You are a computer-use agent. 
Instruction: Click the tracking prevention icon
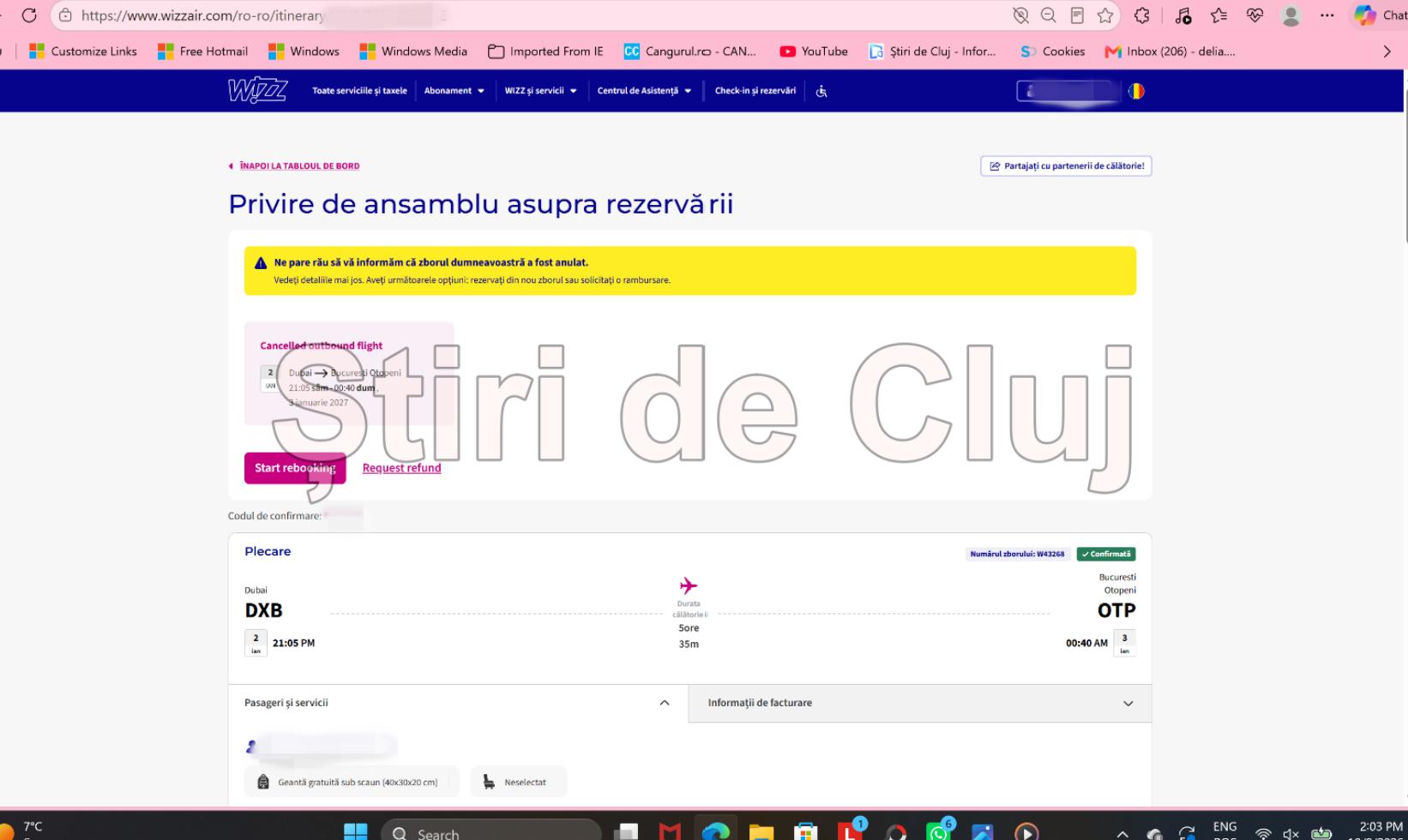(1020, 15)
